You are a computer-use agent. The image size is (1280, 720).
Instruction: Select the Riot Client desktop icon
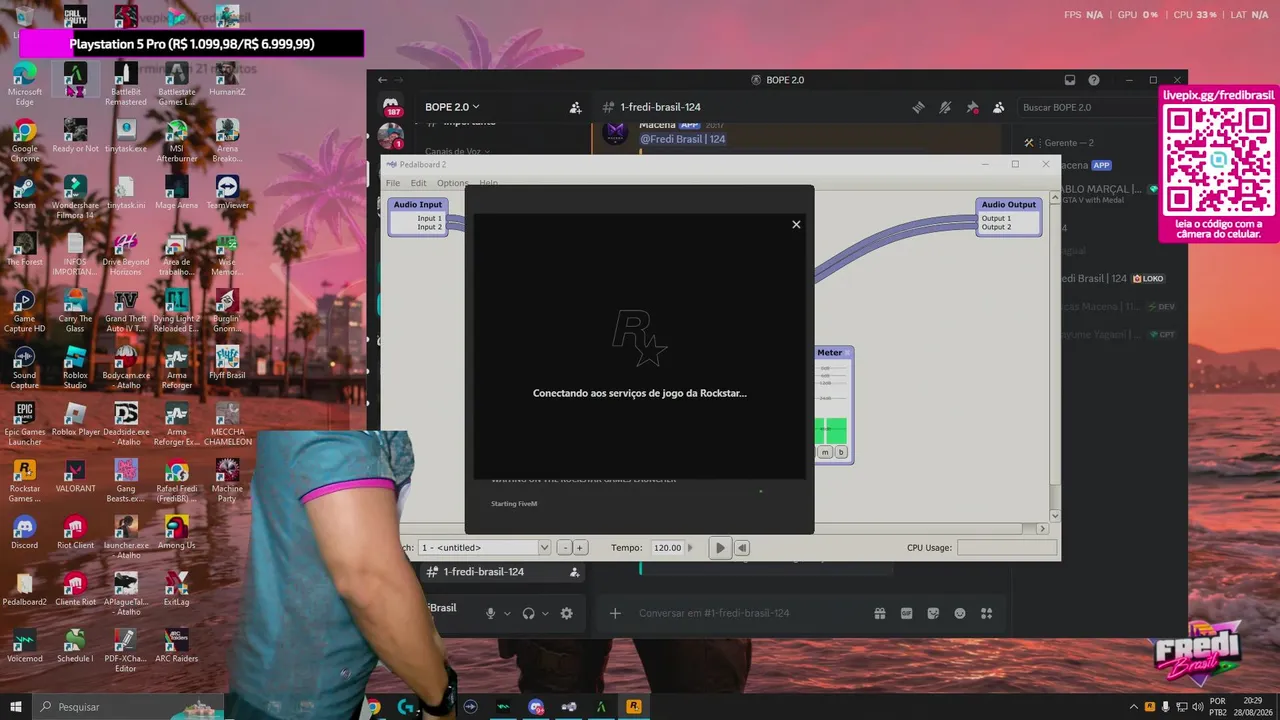[75, 533]
